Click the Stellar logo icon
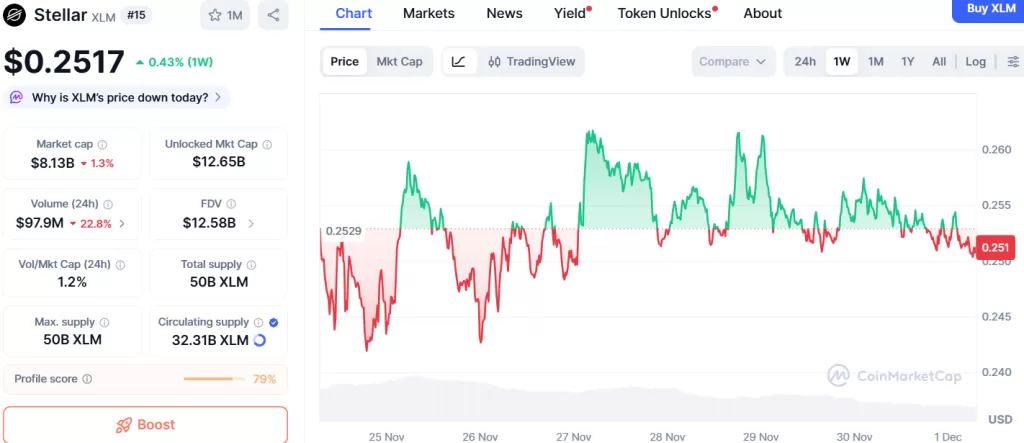 (15, 15)
